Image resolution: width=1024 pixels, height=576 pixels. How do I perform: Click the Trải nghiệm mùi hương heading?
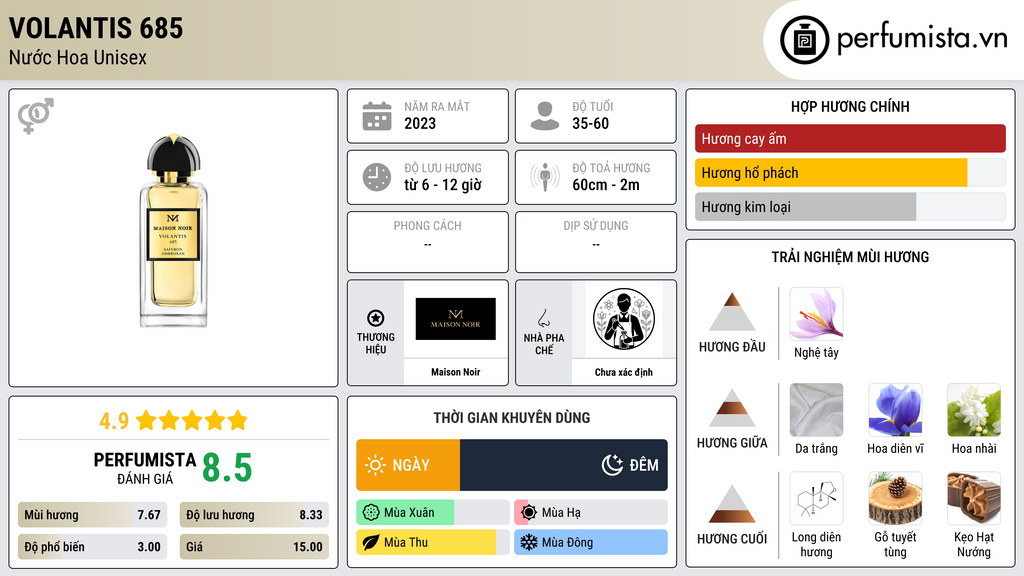pos(850,257)
